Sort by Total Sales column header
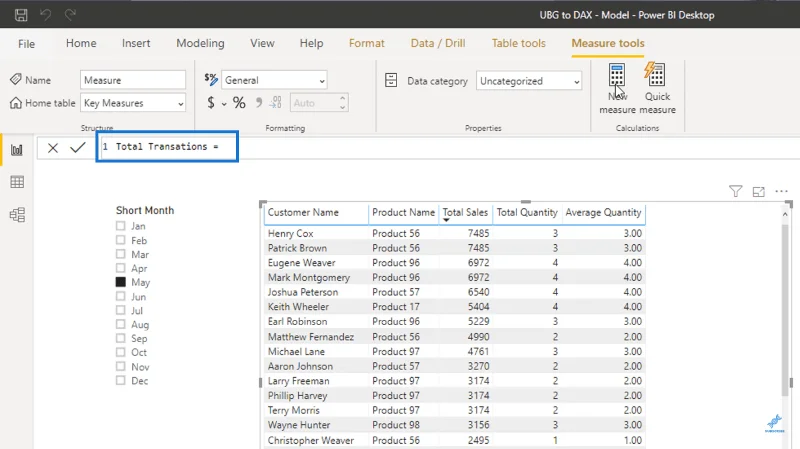Viewport: 800px width, 449px height. coord(465,212)
